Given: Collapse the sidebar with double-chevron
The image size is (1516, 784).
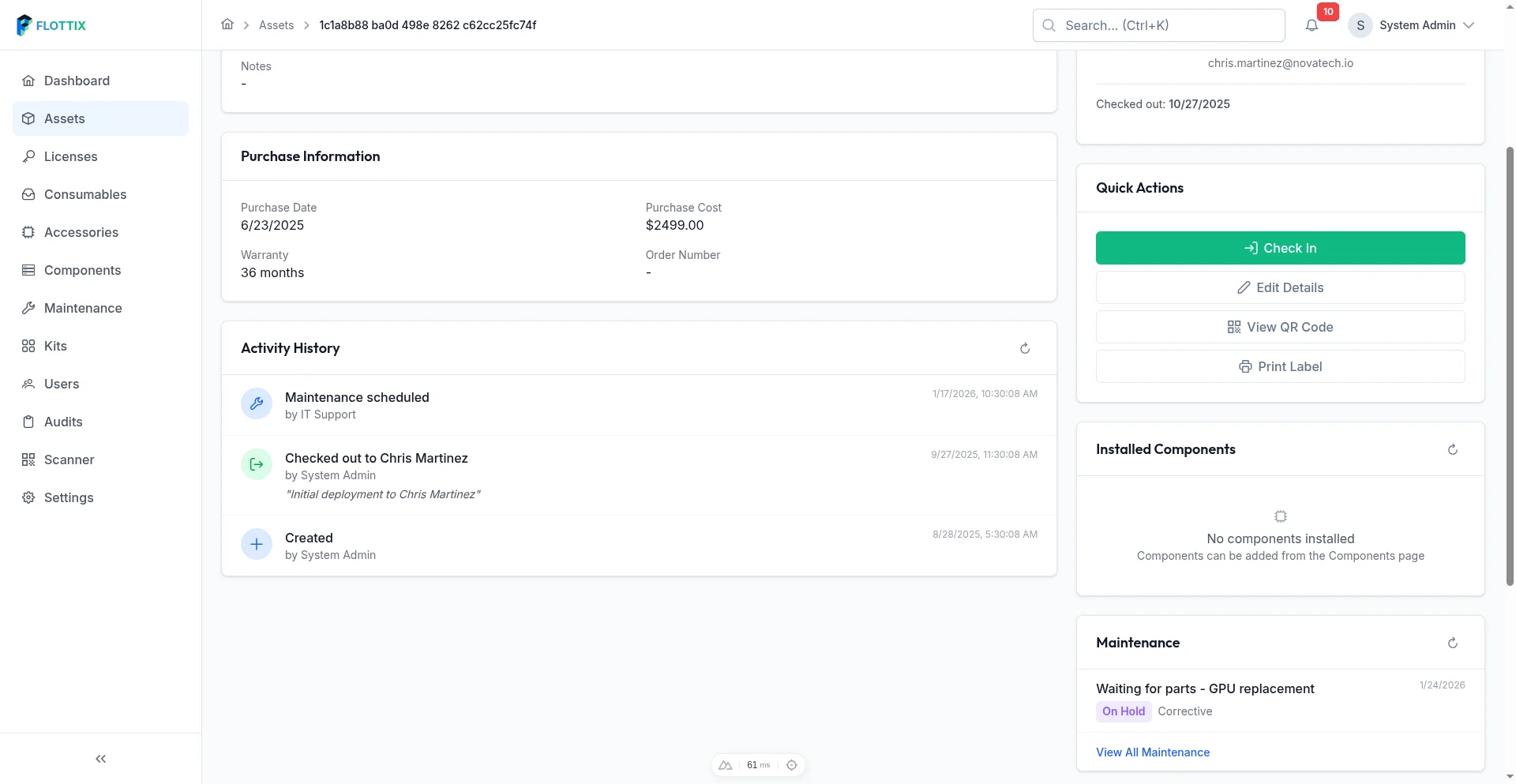Looking at the screenshot, I should coord(100,759).
